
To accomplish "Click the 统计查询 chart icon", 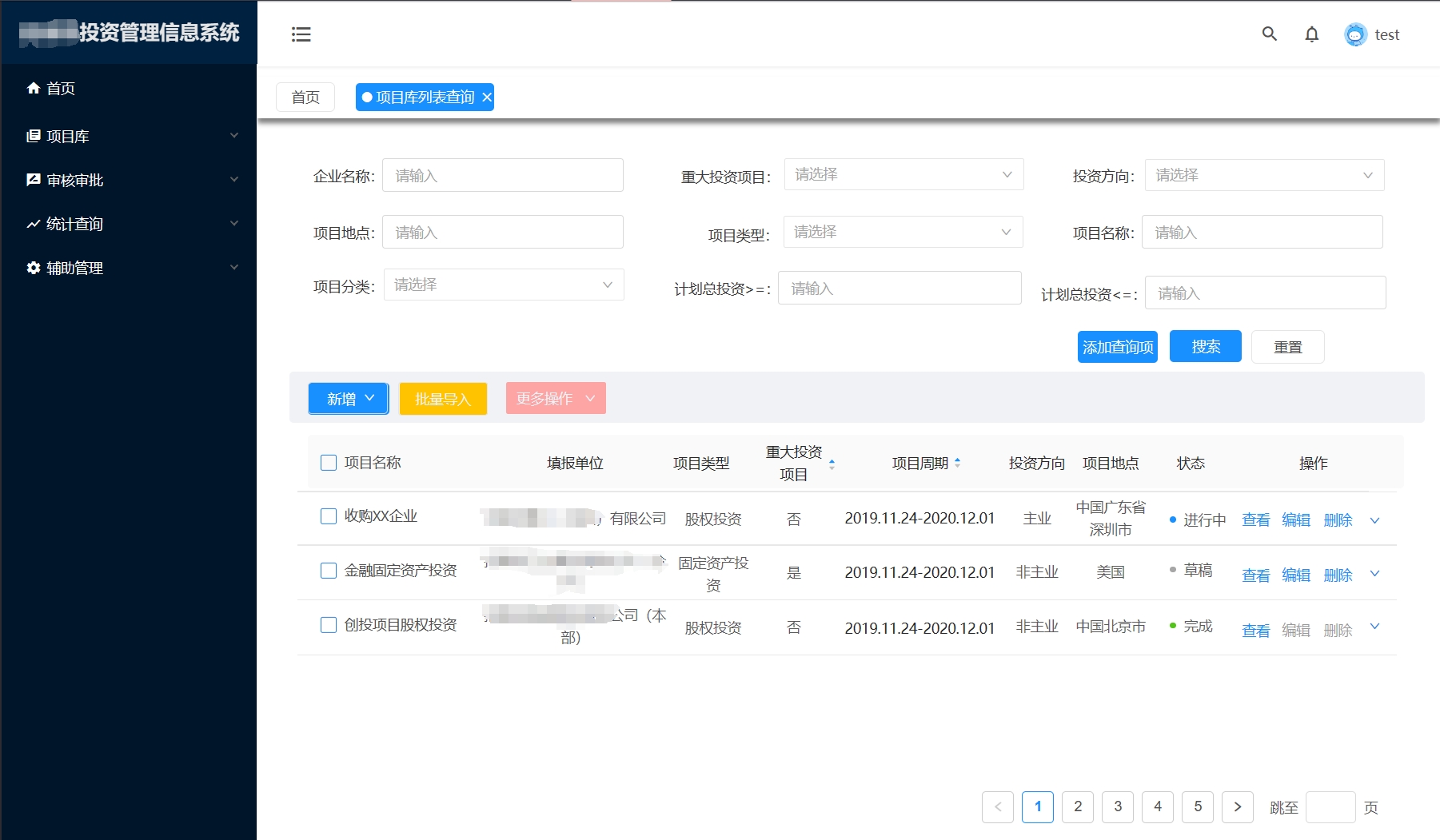I will 34,224.
